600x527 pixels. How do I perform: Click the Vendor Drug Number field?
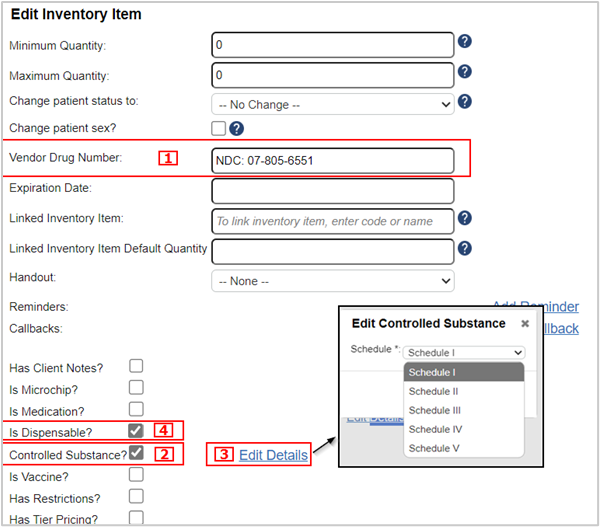click(x=333, y=160)
